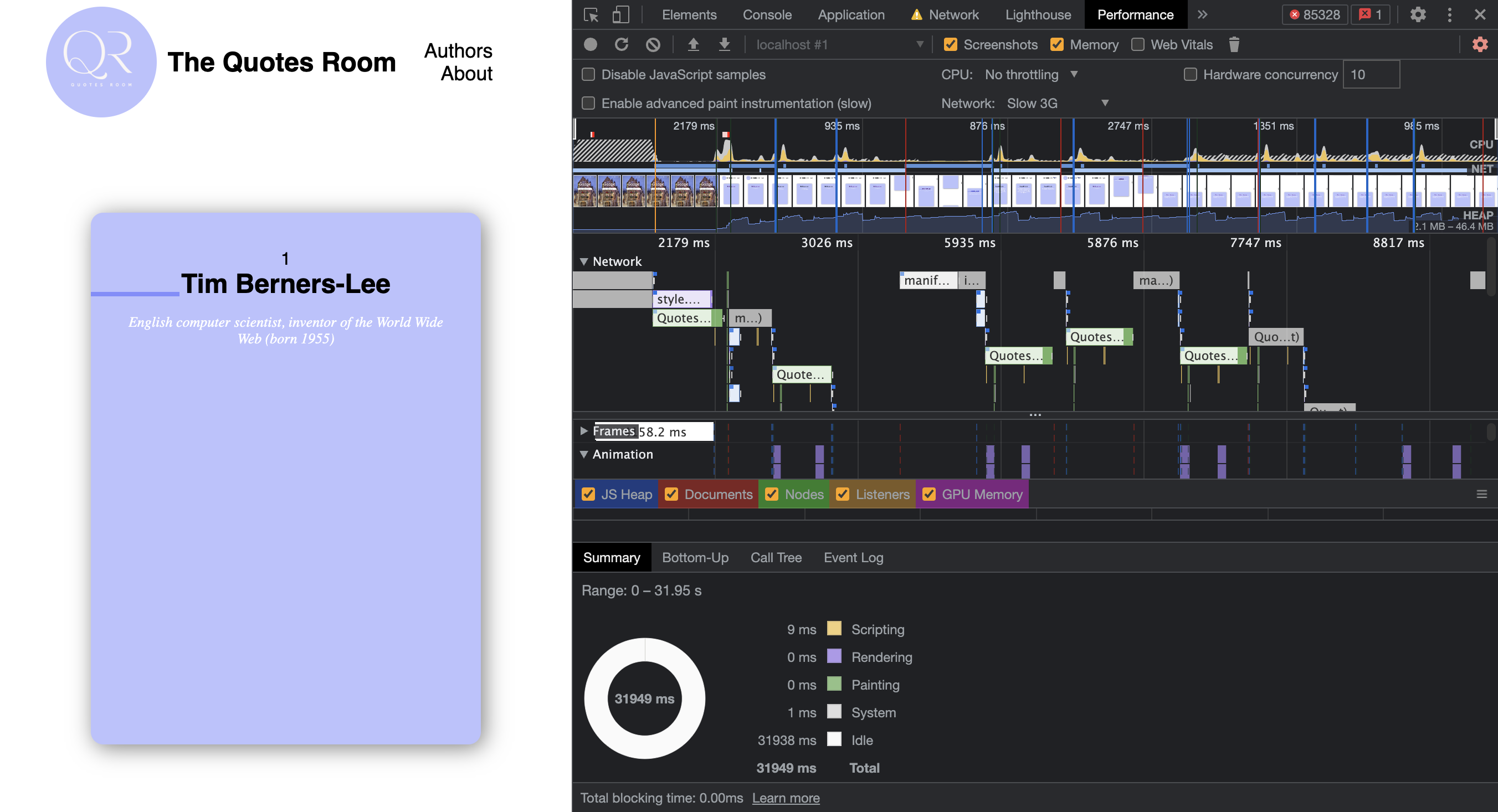Screen dimensions: 1498x812
Task: Check Disable JavaScript samples
Action: (x=588, y=74)
